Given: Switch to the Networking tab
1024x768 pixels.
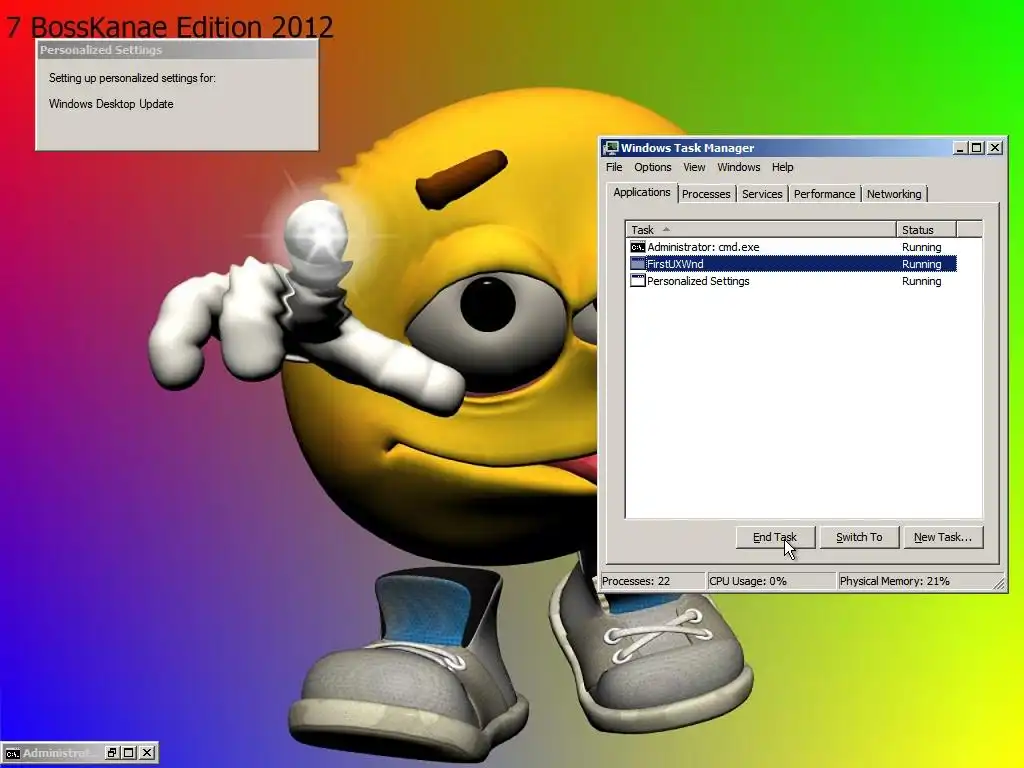Looking at the screenshot, I should 894,194.
